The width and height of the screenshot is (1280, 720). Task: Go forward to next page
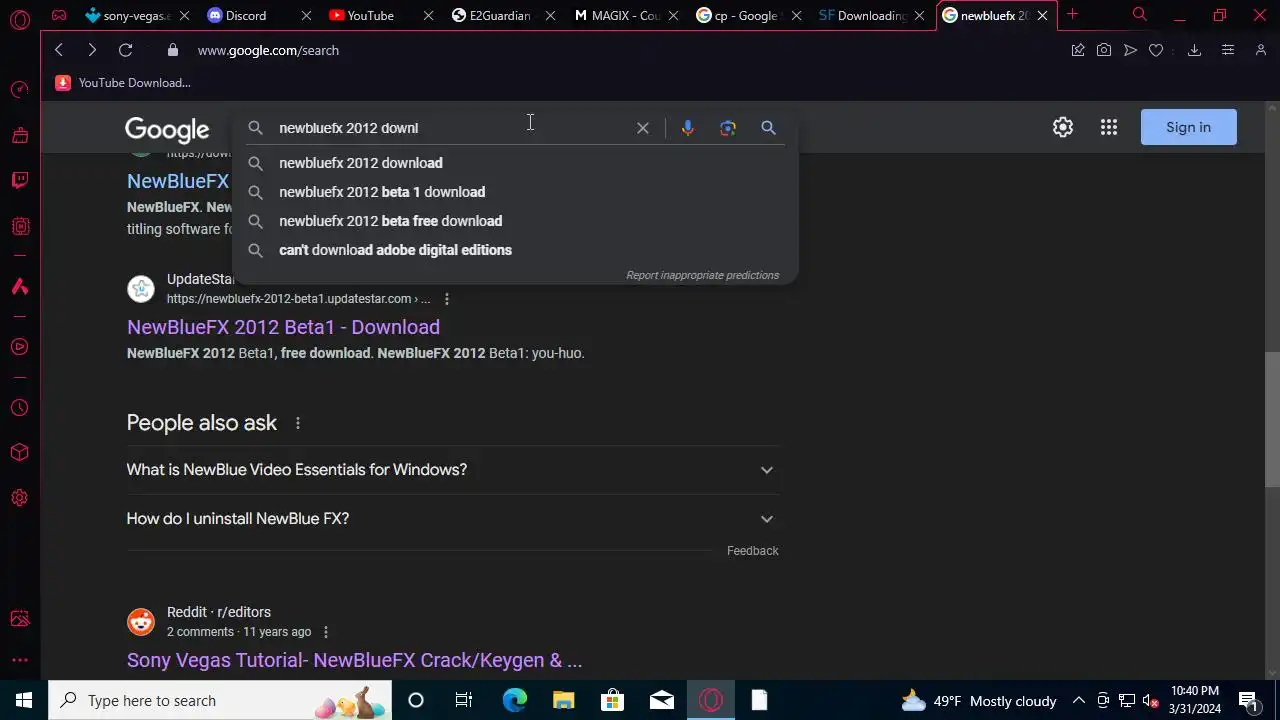coord(92,50)
